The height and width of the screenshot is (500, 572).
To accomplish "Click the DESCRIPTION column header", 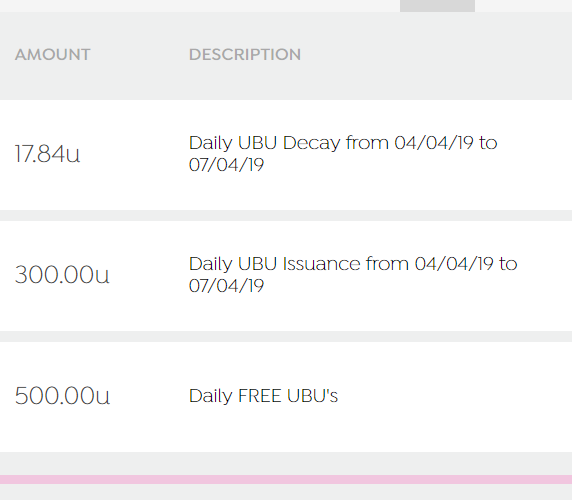I will [245, 55].
